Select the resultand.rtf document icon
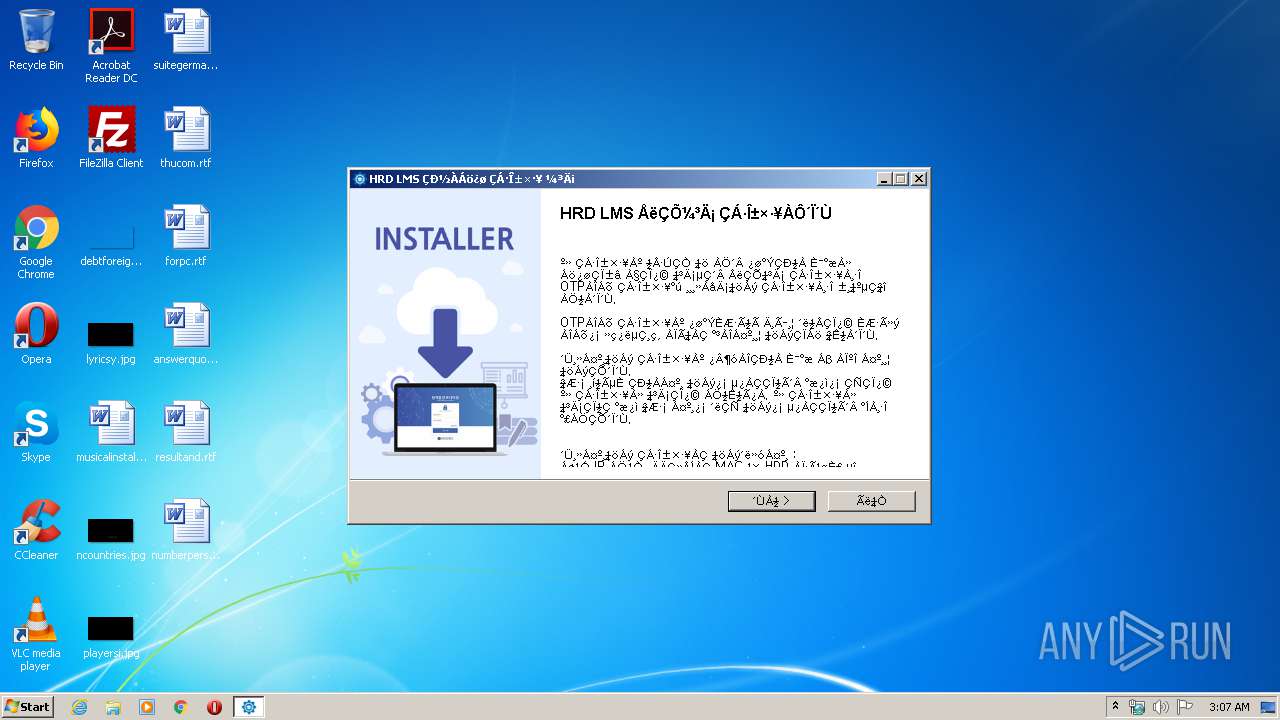The image size is (1280, 720). pyautogui.click(x=186, y=432)
